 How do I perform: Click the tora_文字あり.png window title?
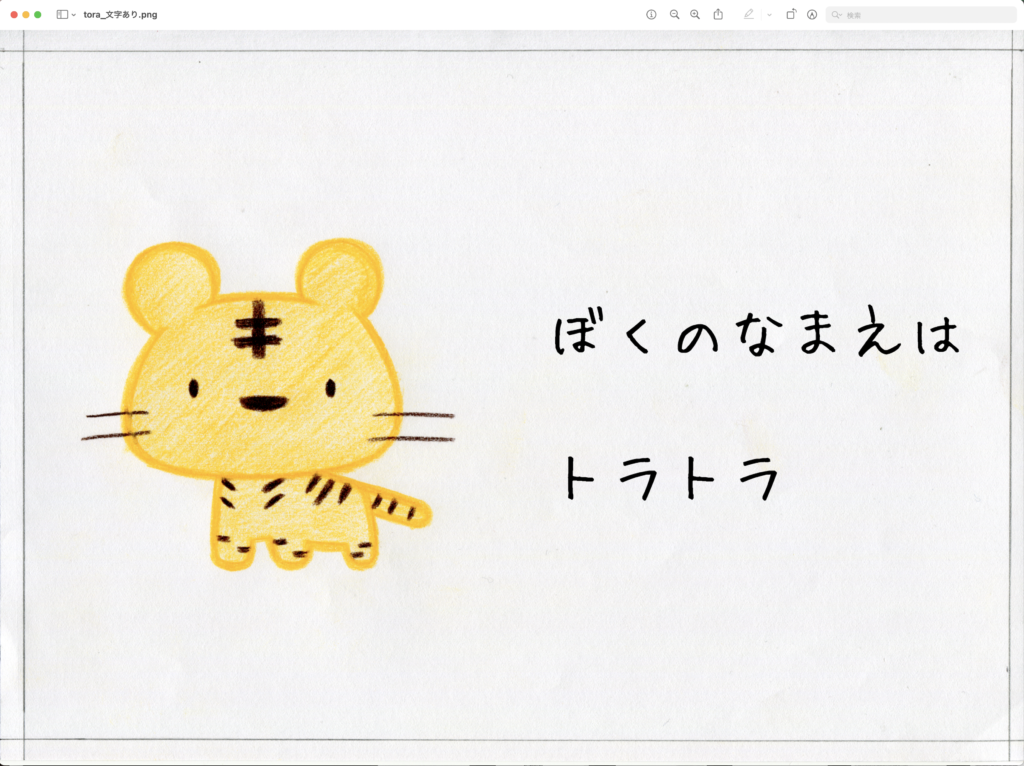click(120, 15)
